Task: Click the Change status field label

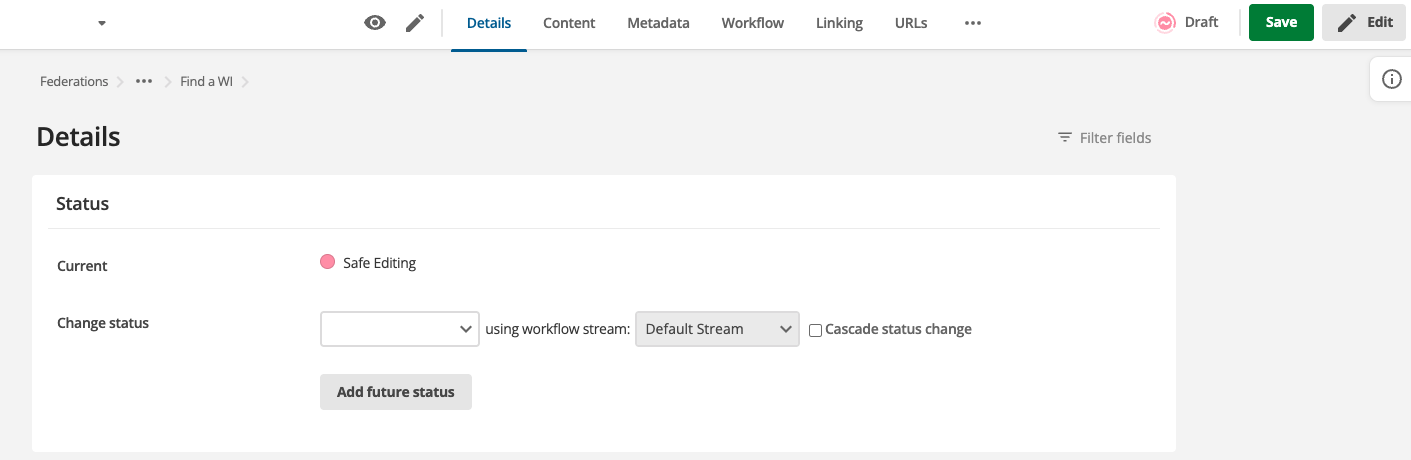Action: [x=103, y=323]
